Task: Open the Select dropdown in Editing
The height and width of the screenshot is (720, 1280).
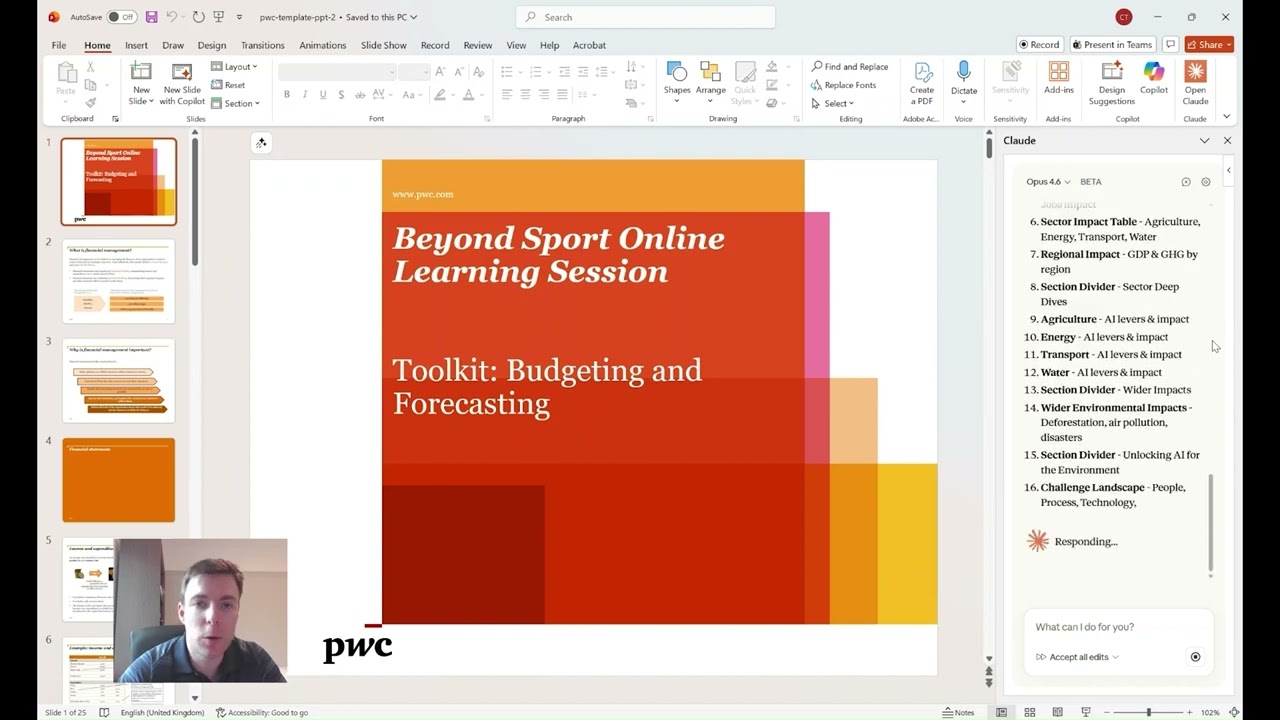Action: point(832,103)
